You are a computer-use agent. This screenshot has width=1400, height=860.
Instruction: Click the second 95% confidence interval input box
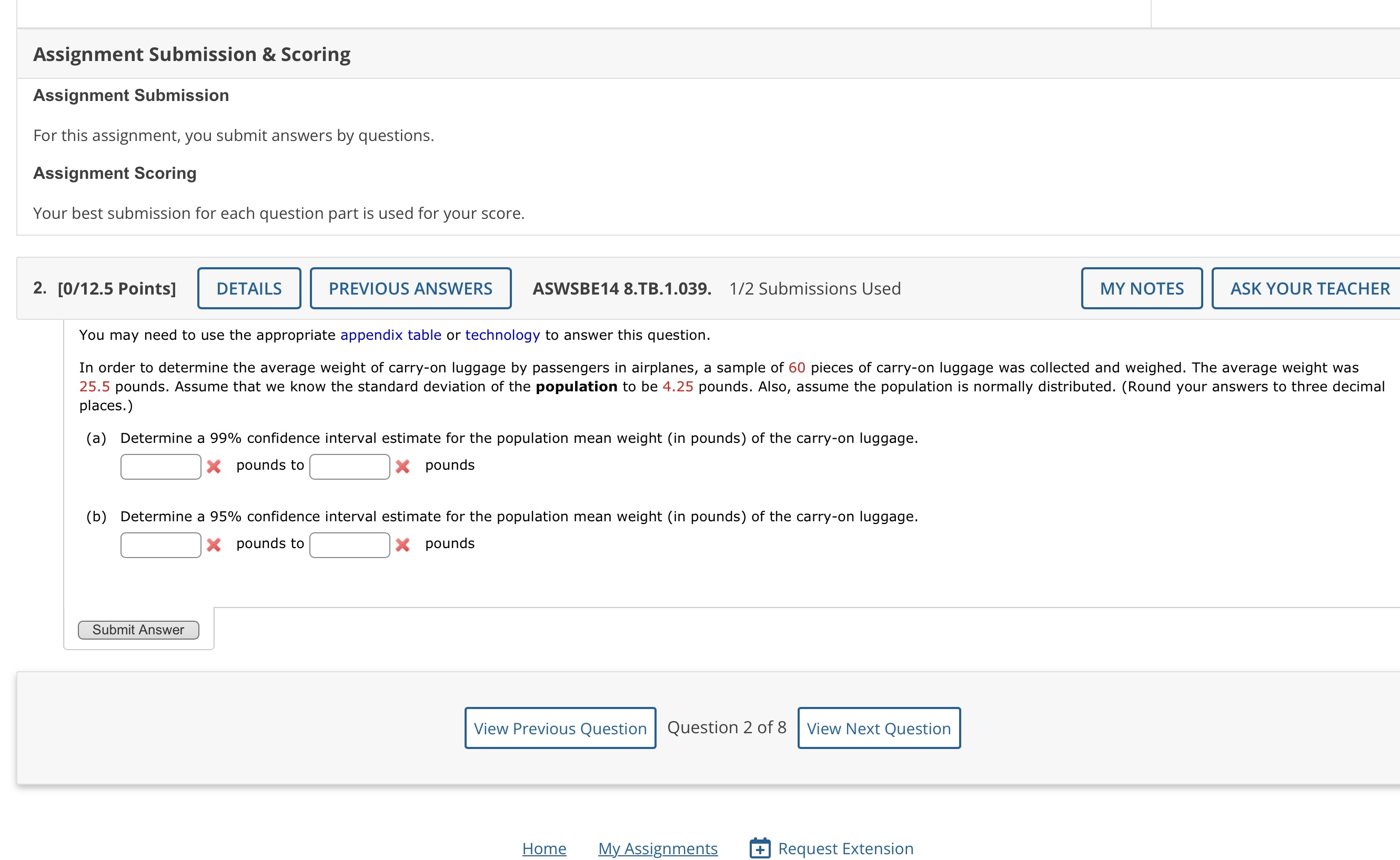[349, 544]
